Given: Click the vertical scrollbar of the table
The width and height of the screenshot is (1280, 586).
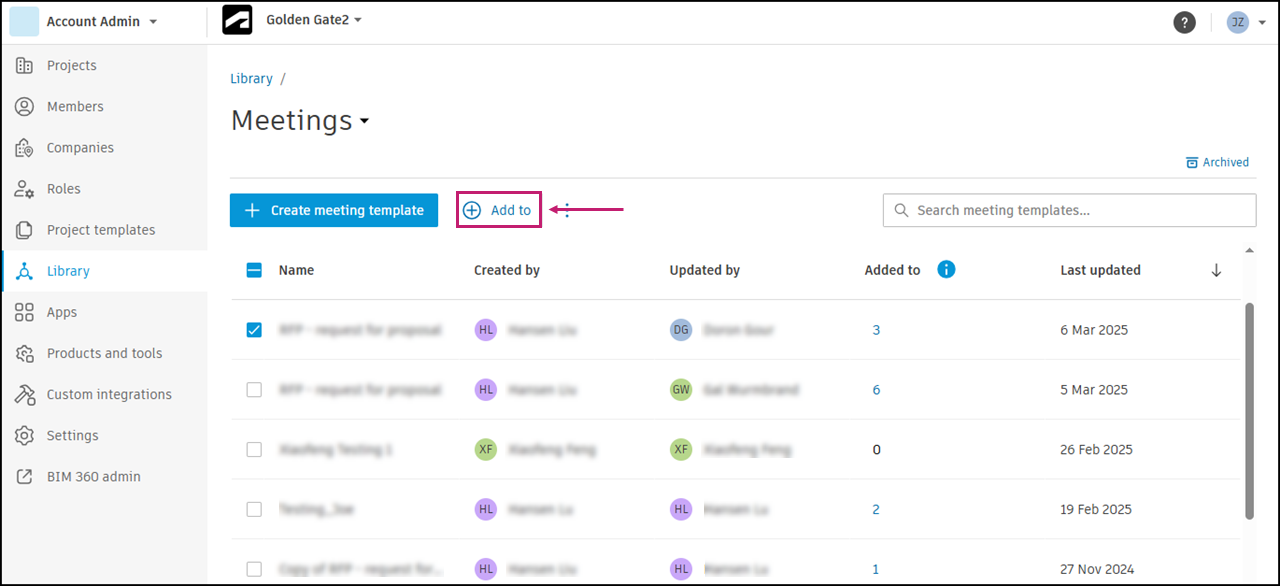Looking at the screenshot, I should tap(1249, 410).
